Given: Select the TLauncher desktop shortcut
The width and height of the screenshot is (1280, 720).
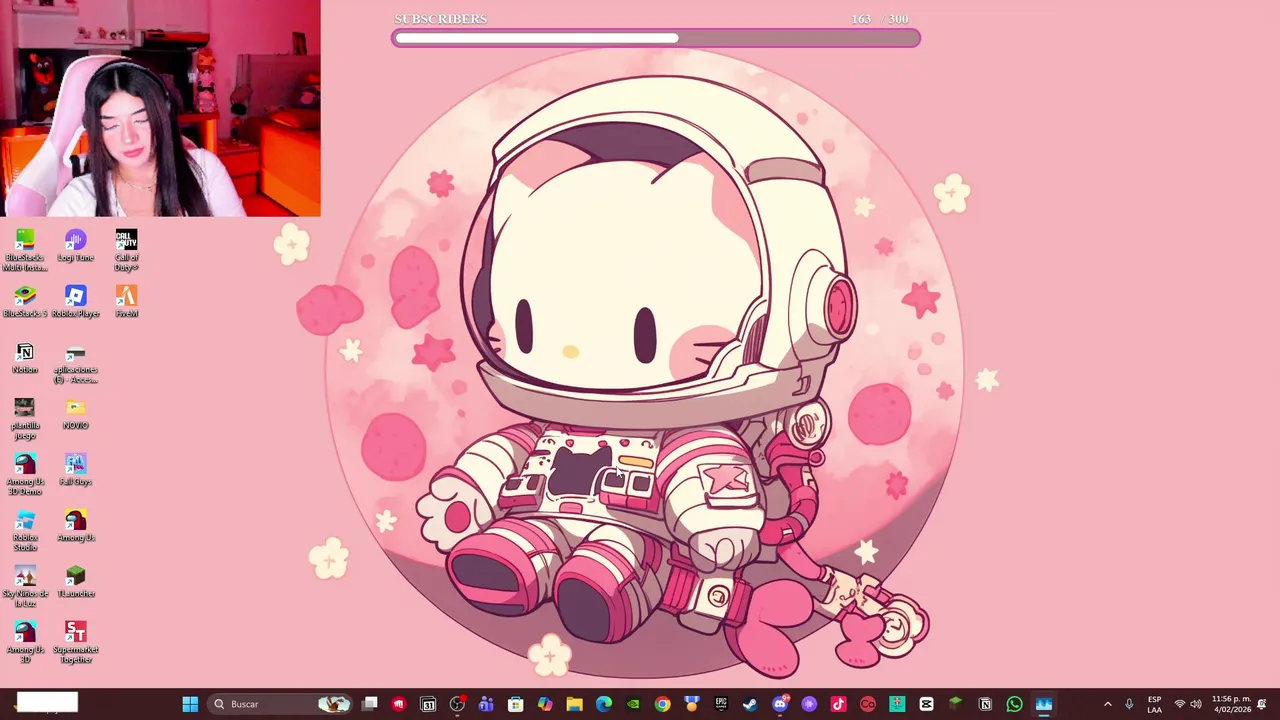Looking at the screenshot, I should coord(76,582).
